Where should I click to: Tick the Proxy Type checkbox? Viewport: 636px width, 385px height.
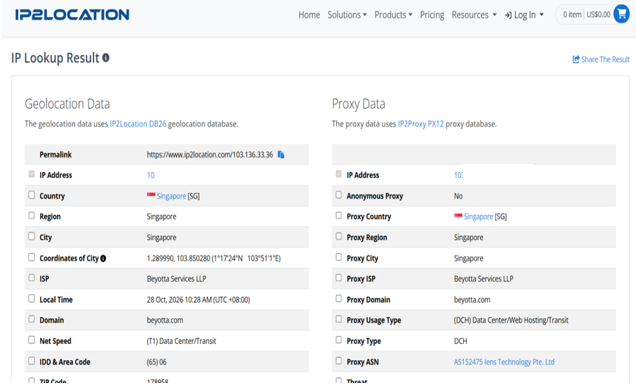[339, 340]
